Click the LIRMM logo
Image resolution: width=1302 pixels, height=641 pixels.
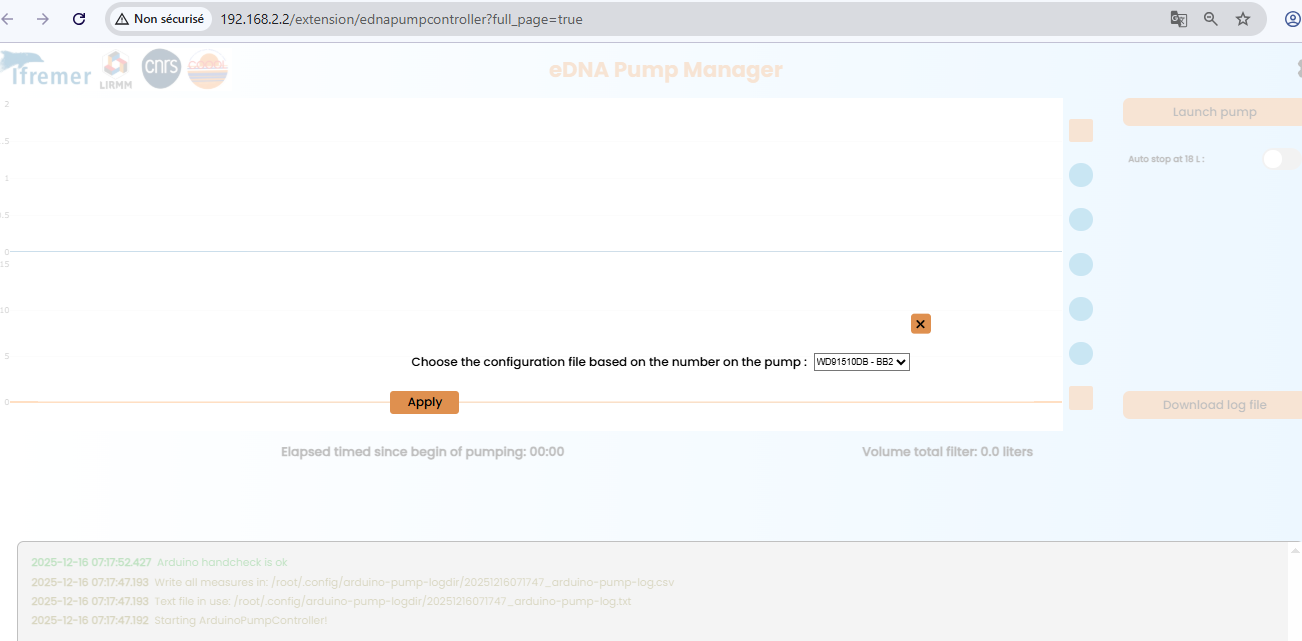116,70
